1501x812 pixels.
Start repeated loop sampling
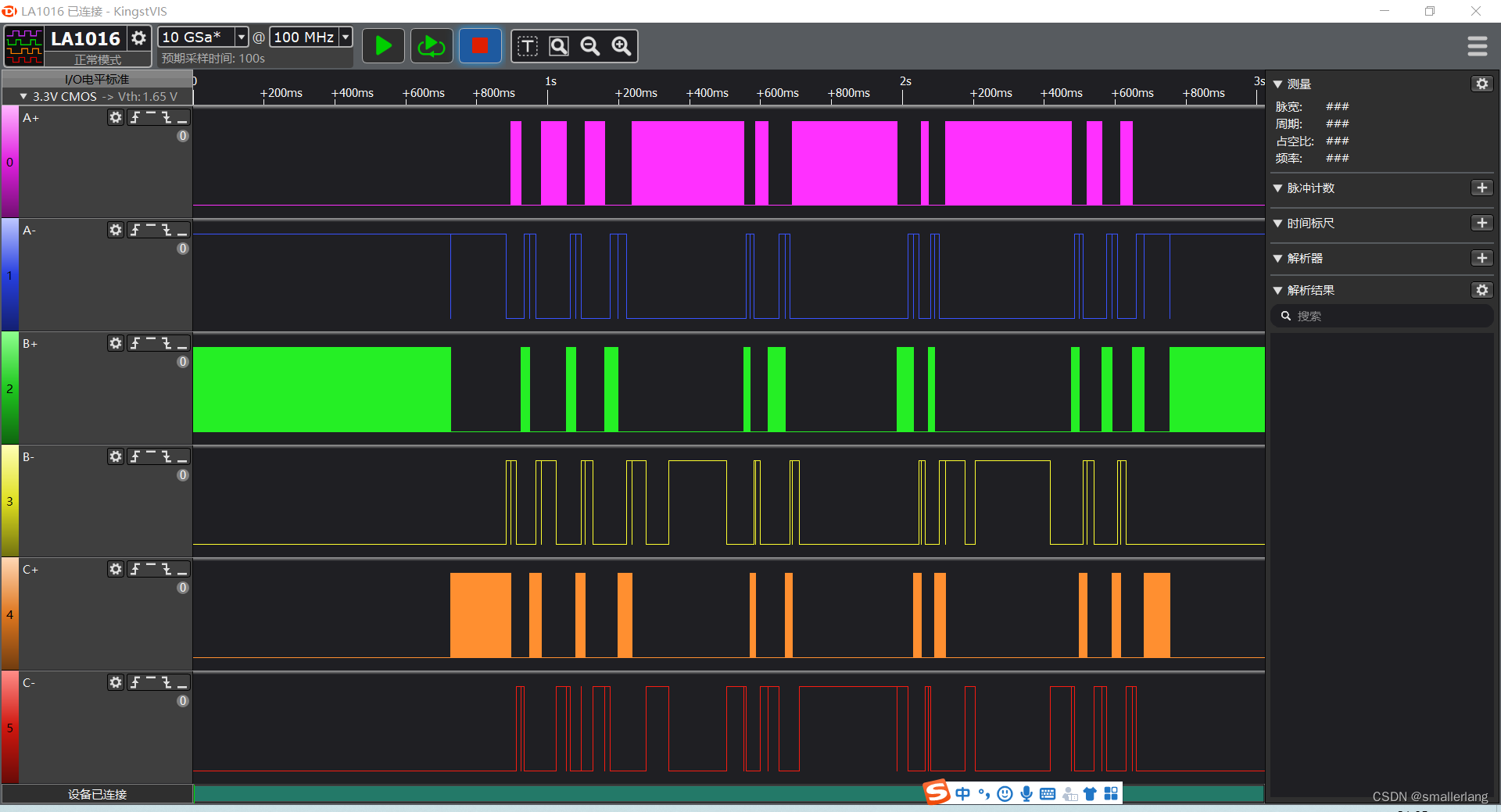tap(432, 46)
